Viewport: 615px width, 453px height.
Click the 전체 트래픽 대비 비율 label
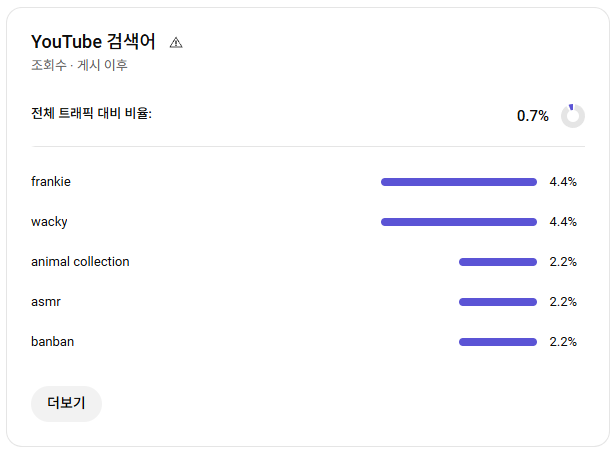(x=91, y=113)
